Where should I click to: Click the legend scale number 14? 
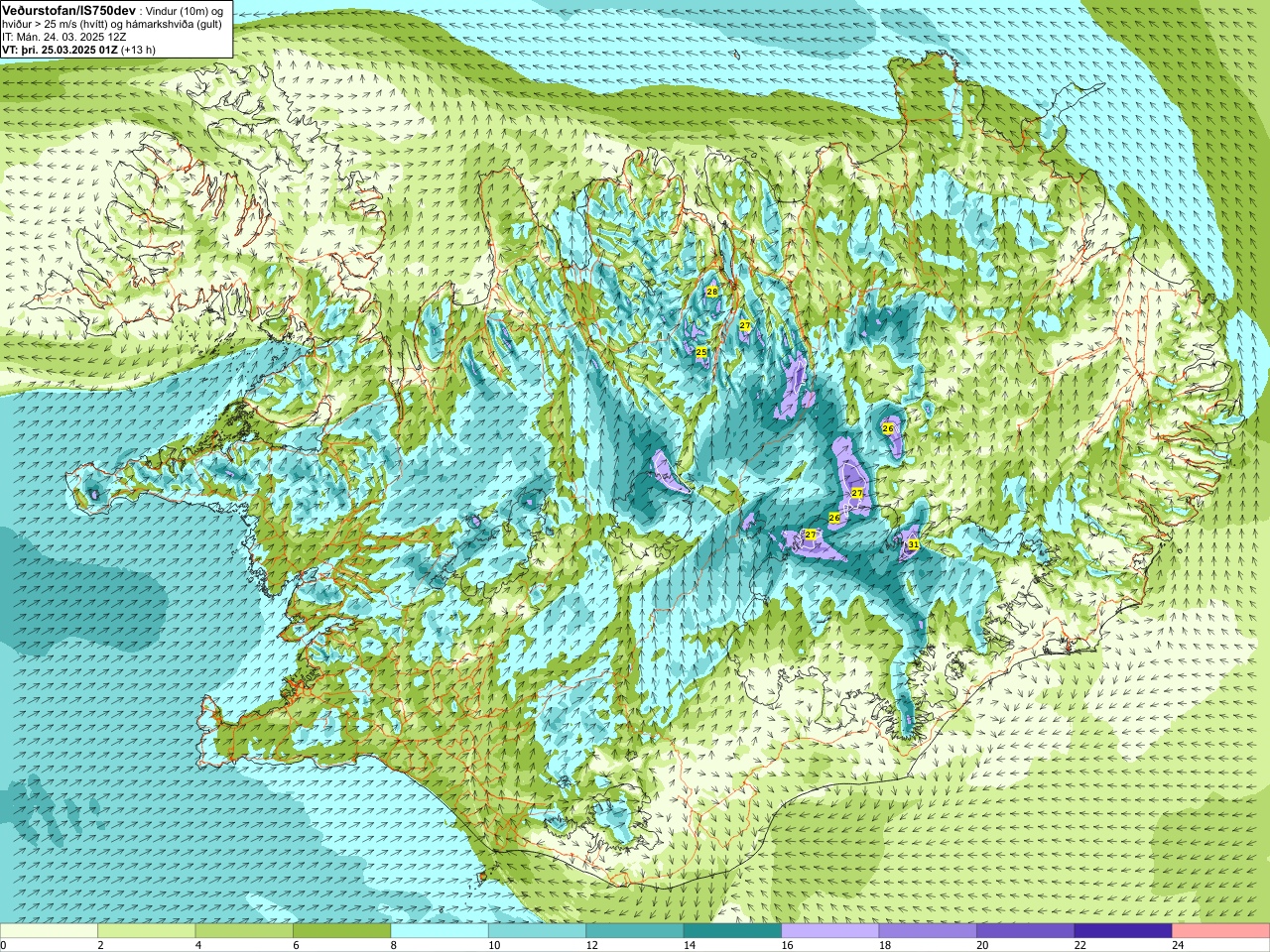(689, 945)
